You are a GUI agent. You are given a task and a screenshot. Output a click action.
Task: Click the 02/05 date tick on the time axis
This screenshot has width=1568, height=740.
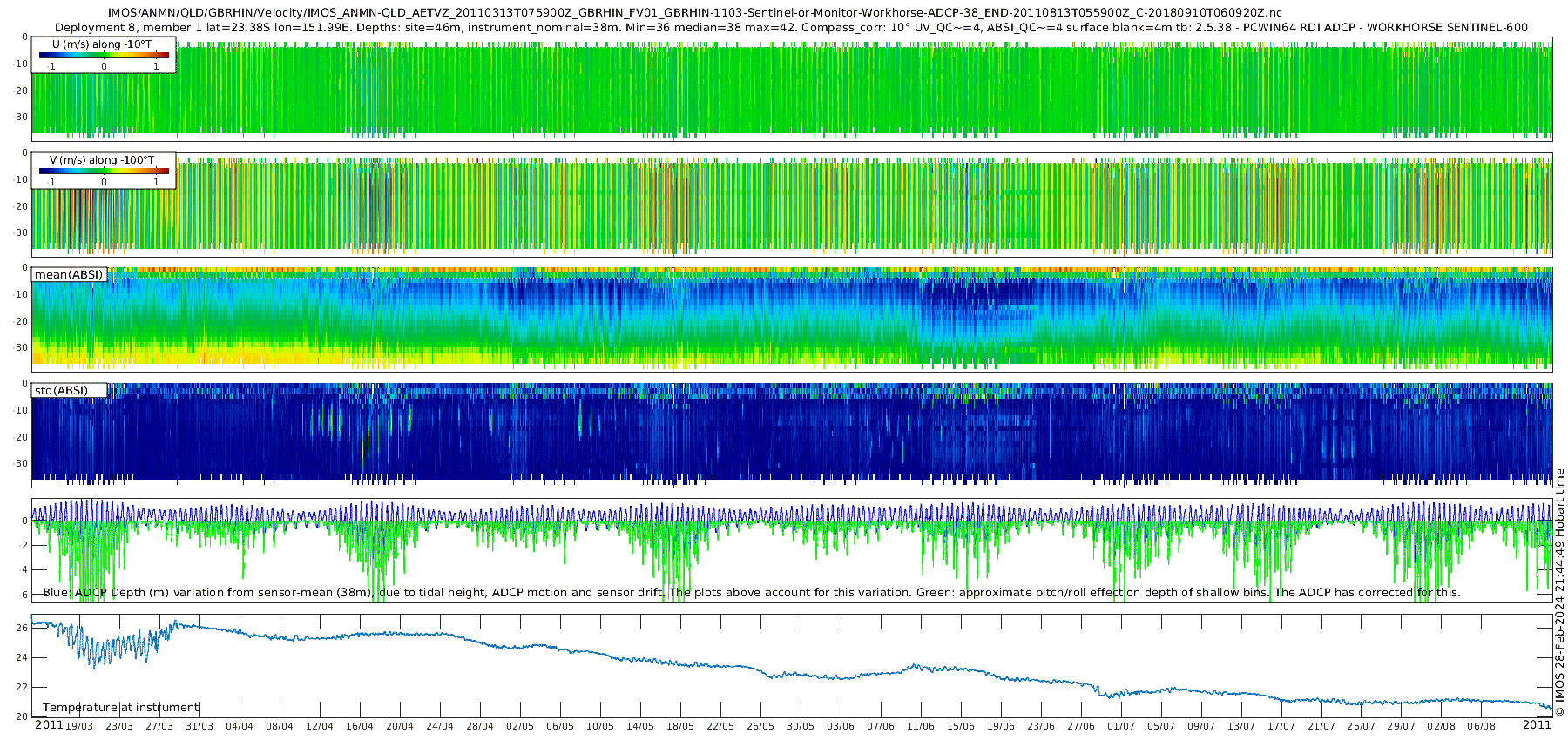point(520,726)
